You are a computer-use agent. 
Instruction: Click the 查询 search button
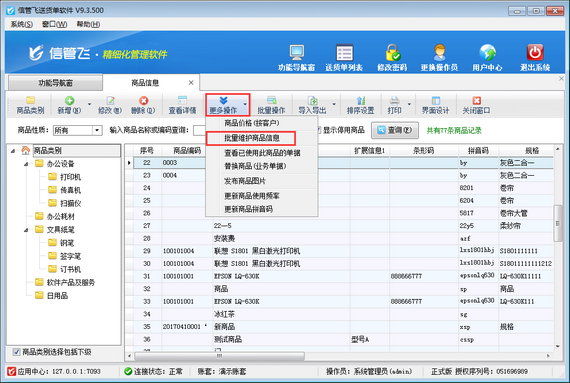(x=394, y=130)
